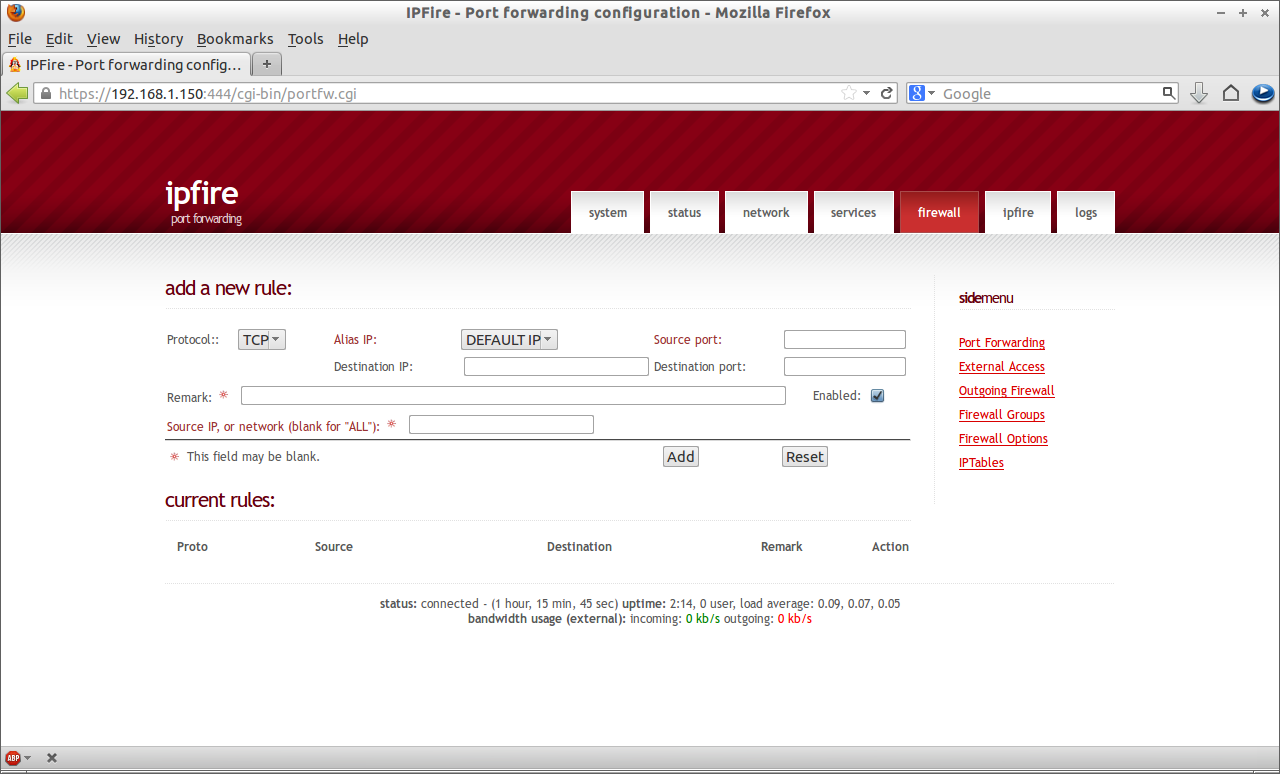This screenshot has width=1280, height=774.
Task: Open the Alias IP DEFAULT IP dropdown
Action: (509, 340)
